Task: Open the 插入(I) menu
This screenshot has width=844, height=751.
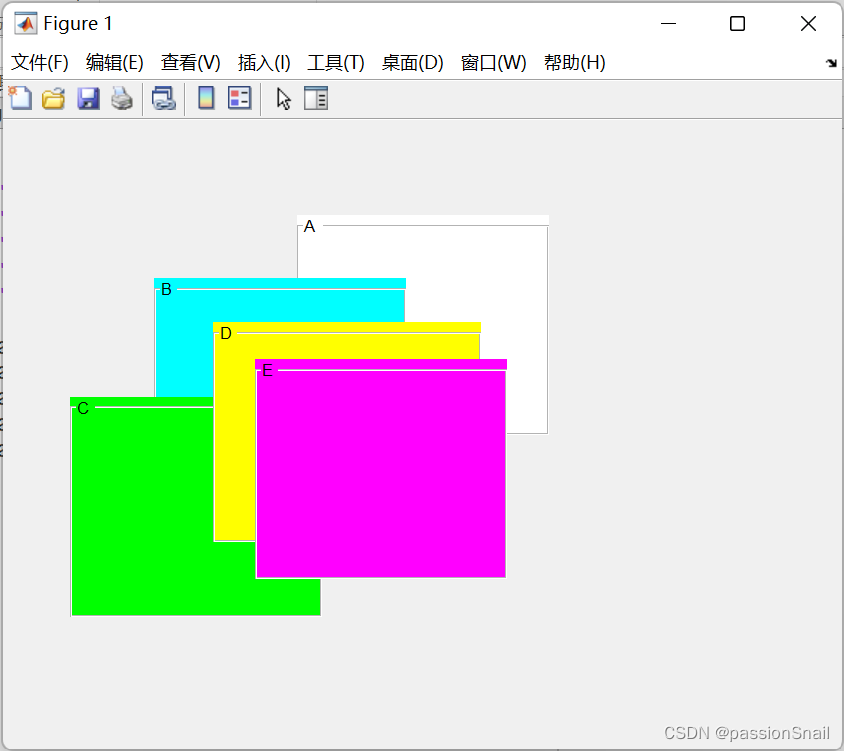Action: [264, 62]
